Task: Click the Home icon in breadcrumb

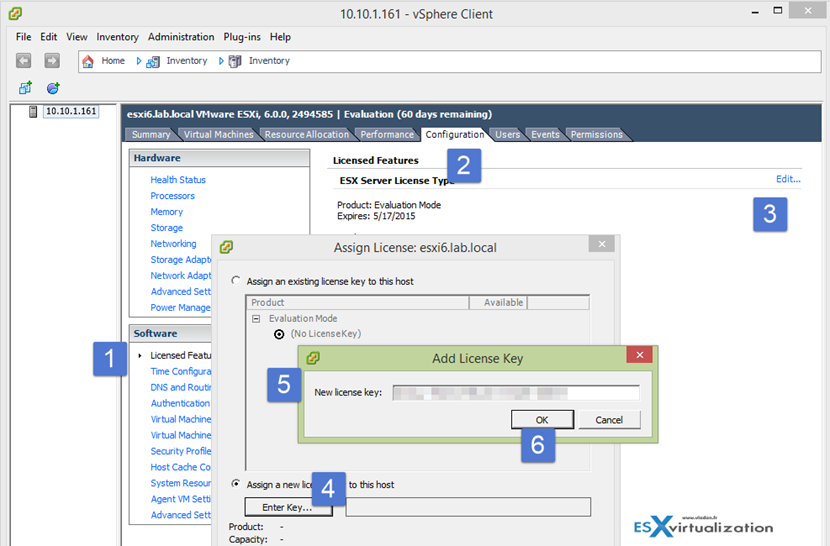Action: coord(88,61)
